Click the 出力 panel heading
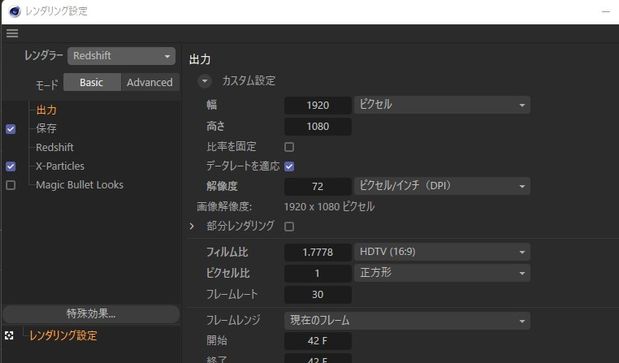619x363 pixels. pyautogui.click(x=200, y=60)
